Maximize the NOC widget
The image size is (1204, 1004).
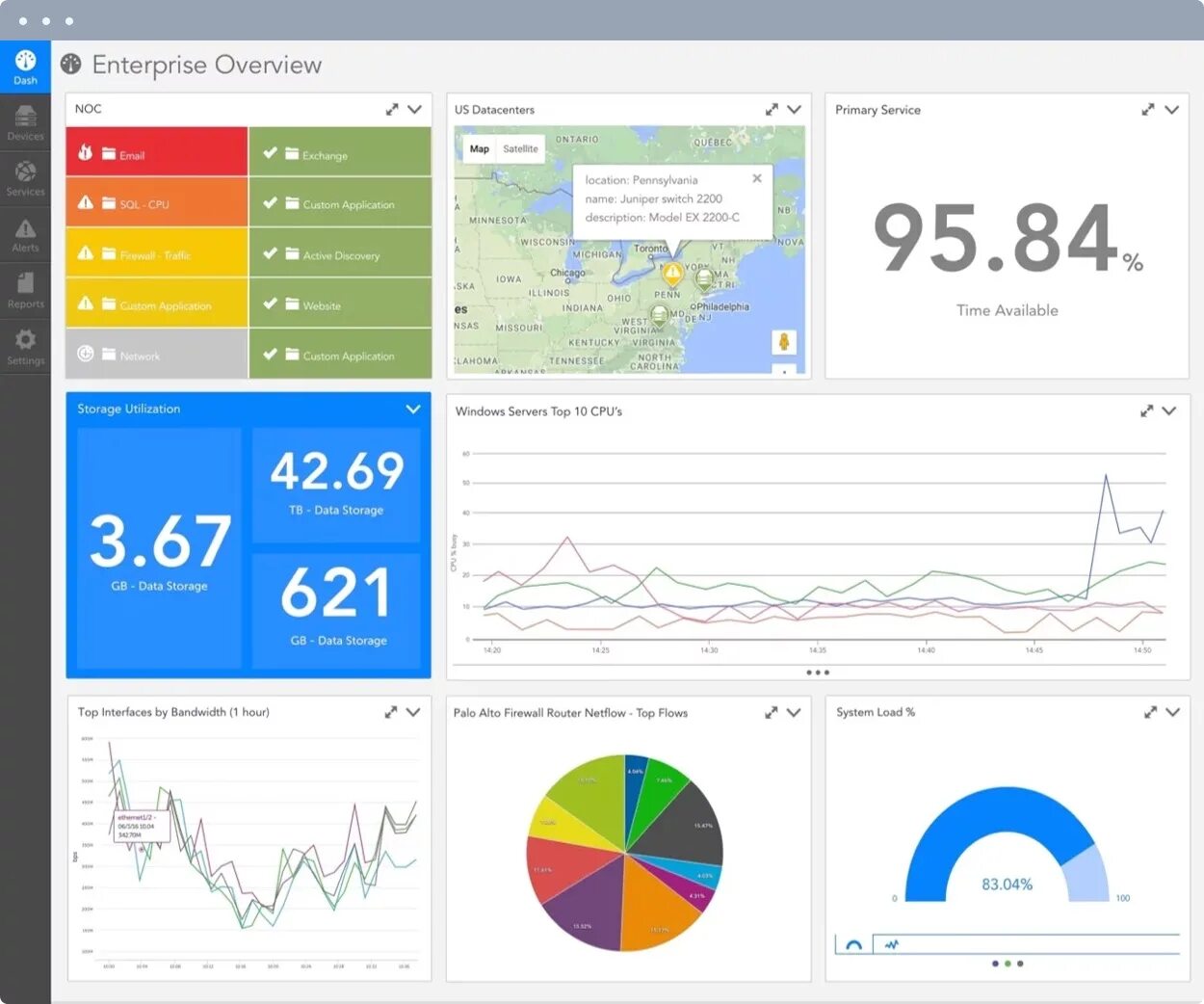392,109
